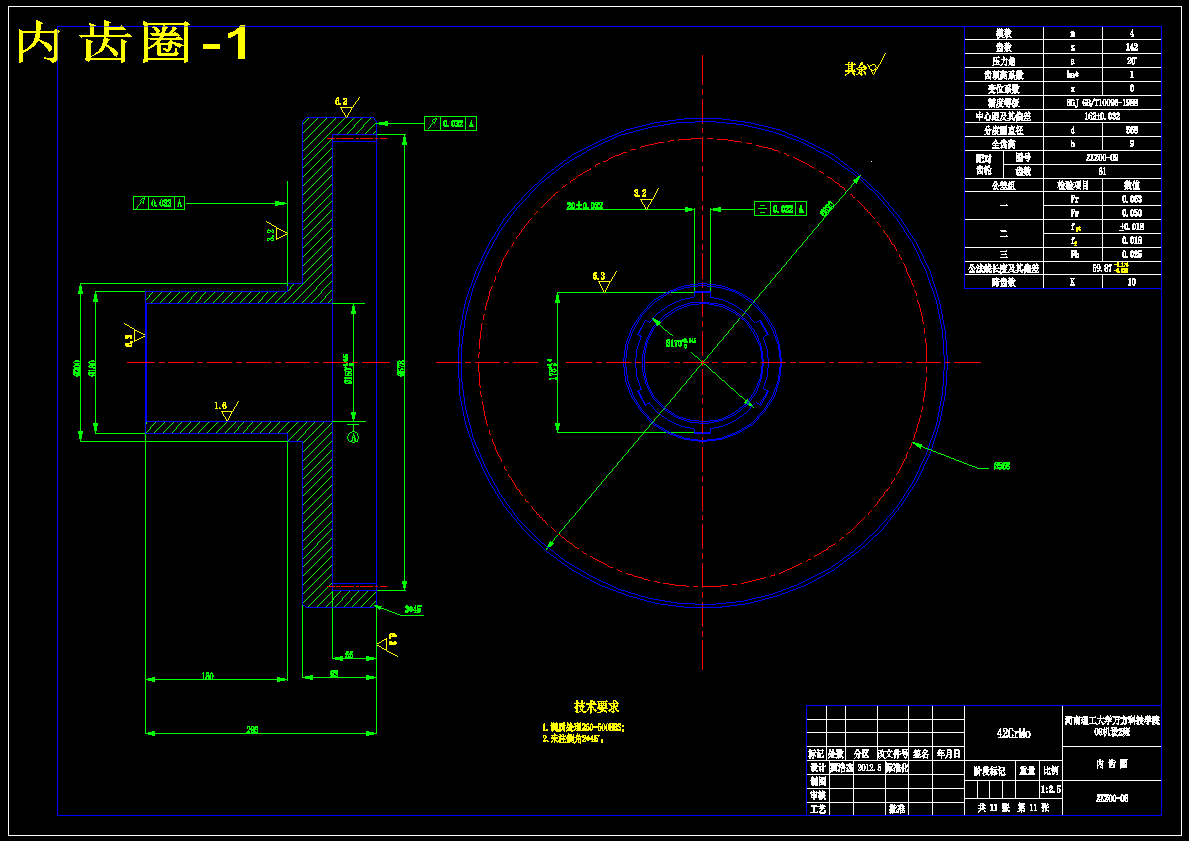Select the 150 length dimension

[207, 675]
